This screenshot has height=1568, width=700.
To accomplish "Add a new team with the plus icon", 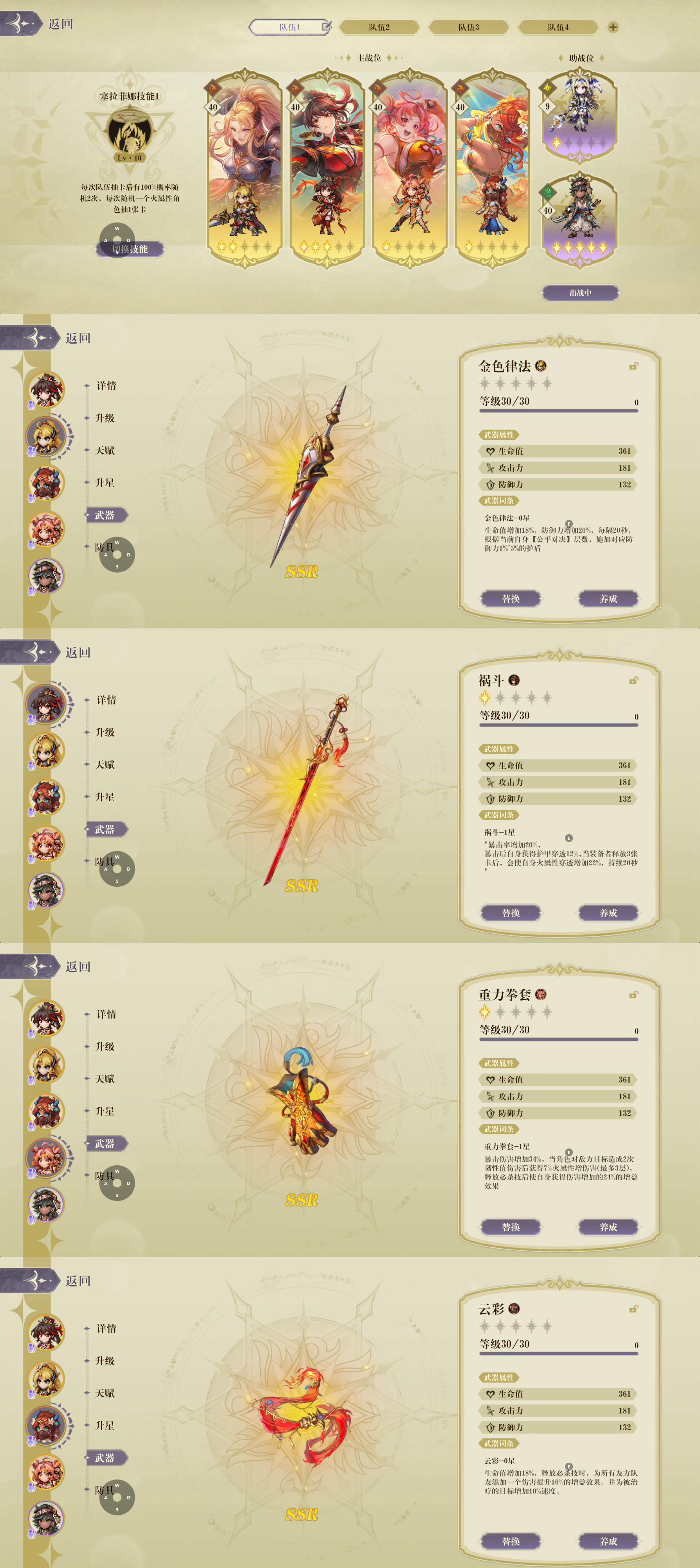I will (x=613, y=27).
